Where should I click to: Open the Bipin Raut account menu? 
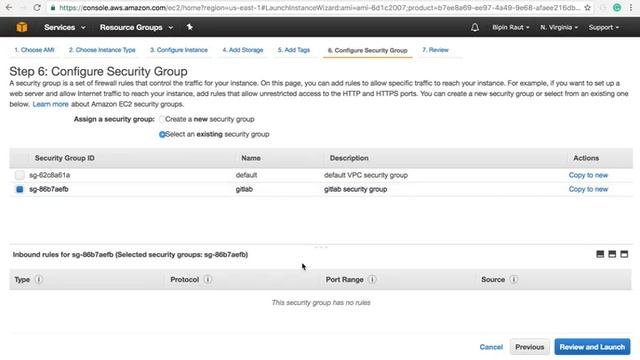pos(511,27)
